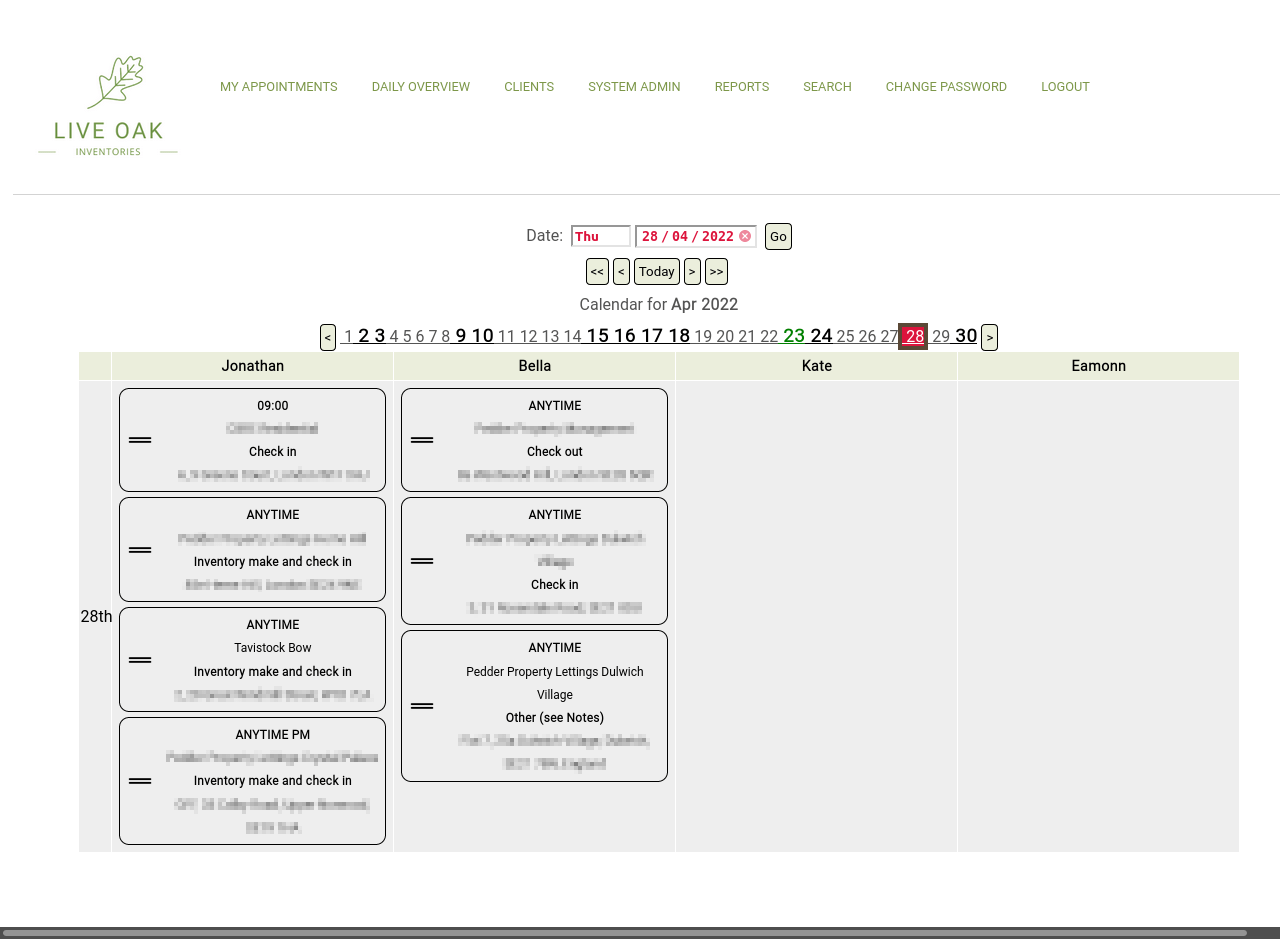Grab the handle on Bella's Other (see Notes) card
This screenshot has height=939, width=1280.
pyautogui.click(x=422, y=706)
